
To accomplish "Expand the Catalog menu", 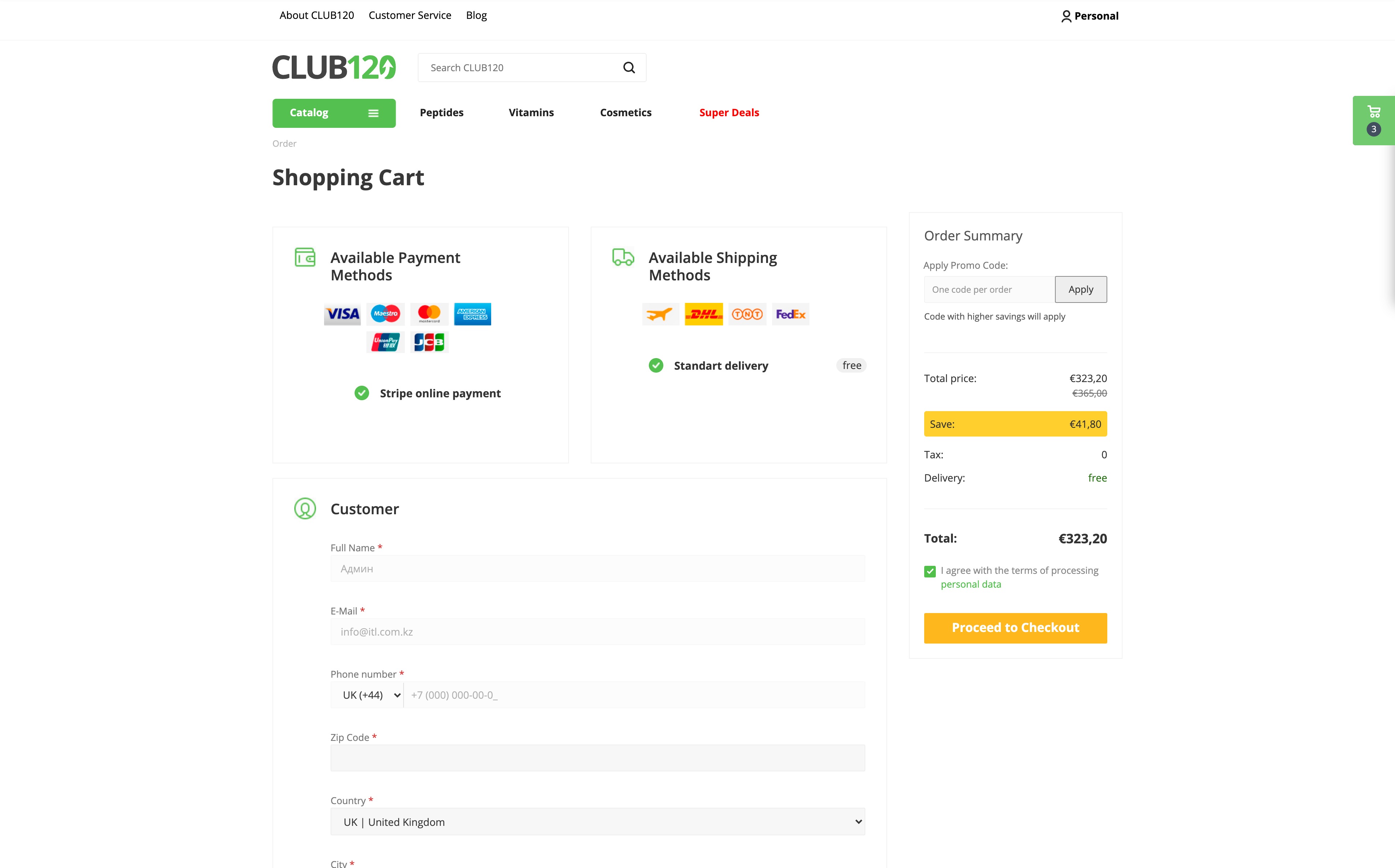I will point(333,113).
